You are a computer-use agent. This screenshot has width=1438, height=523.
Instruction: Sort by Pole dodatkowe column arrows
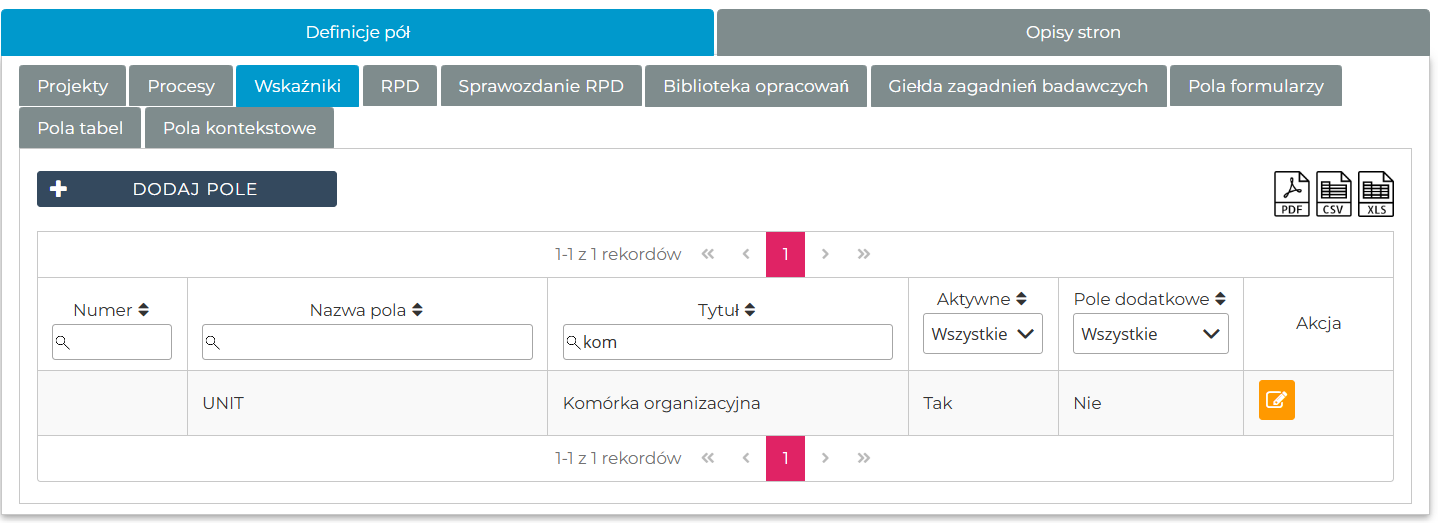[x=1220, y=299]
